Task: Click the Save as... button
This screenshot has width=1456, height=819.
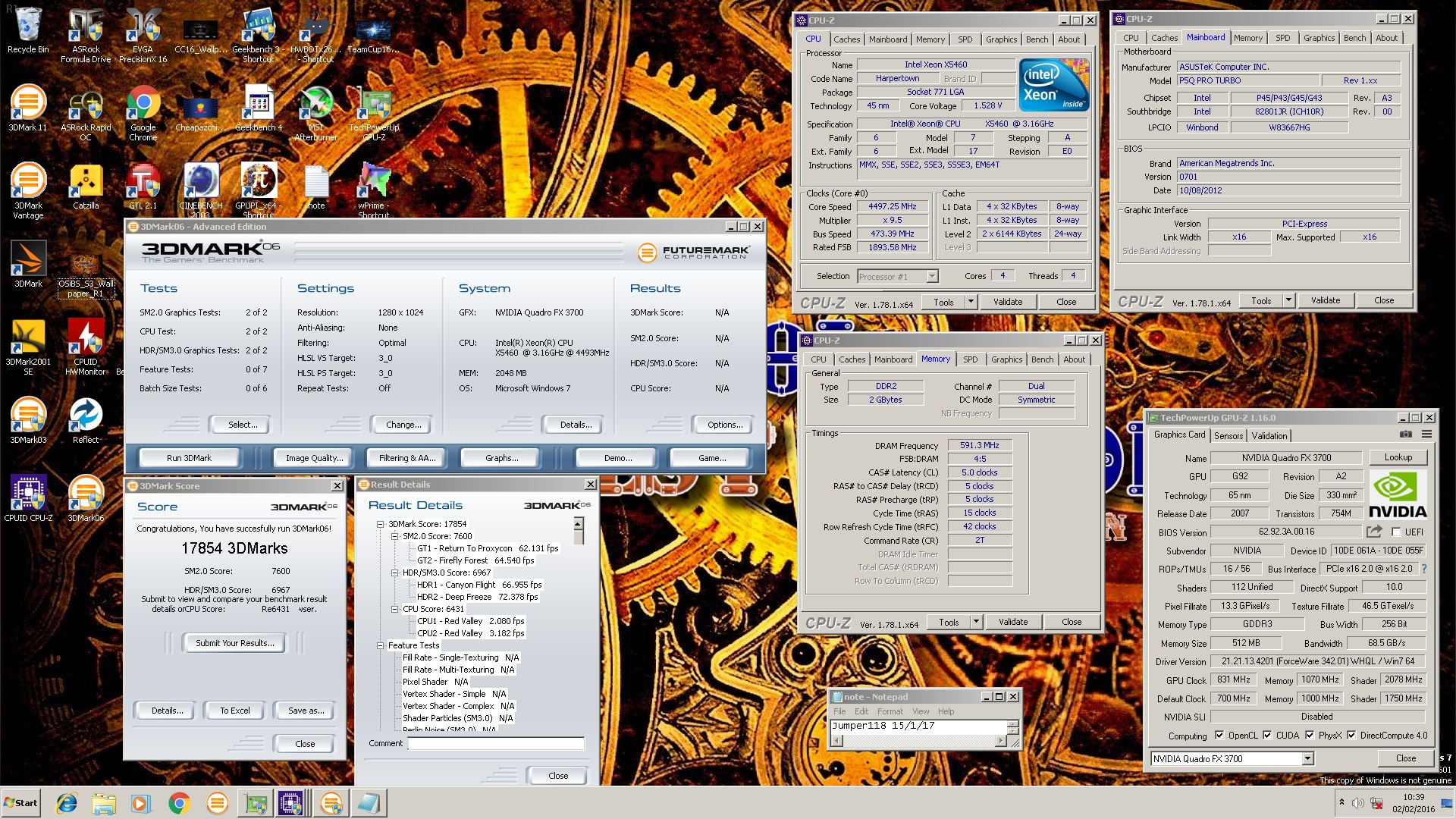Action: (x=306, y=711)
